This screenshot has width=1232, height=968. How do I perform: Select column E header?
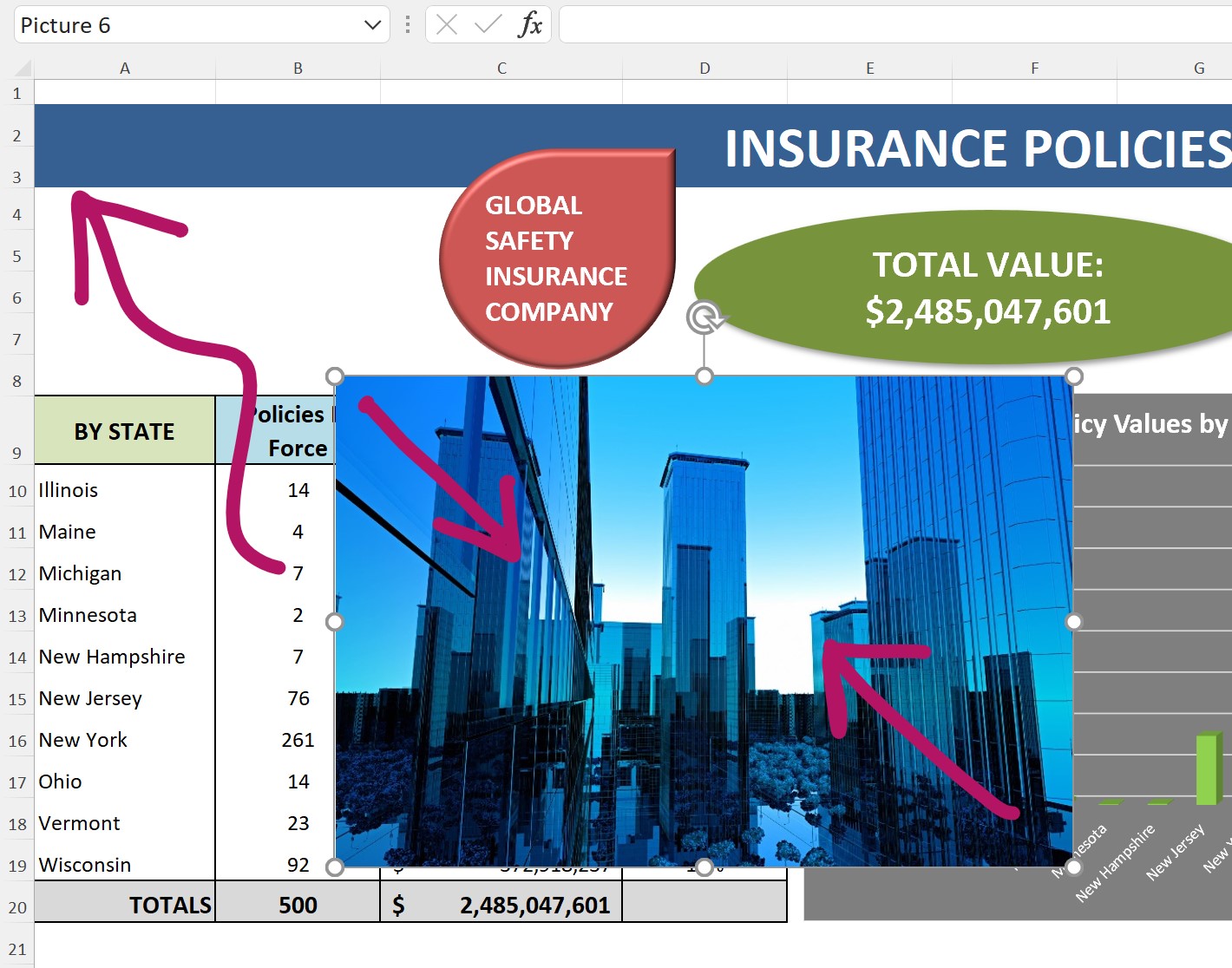pos(869,69)
